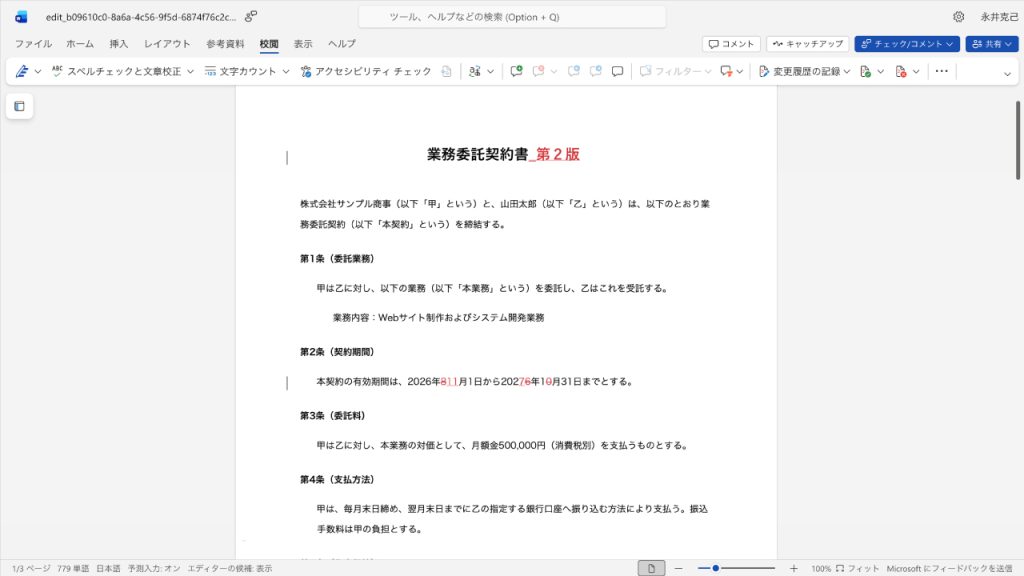
Task: Click the Editor pen icon
Action: pyautogui.click(x=22, y=71)
